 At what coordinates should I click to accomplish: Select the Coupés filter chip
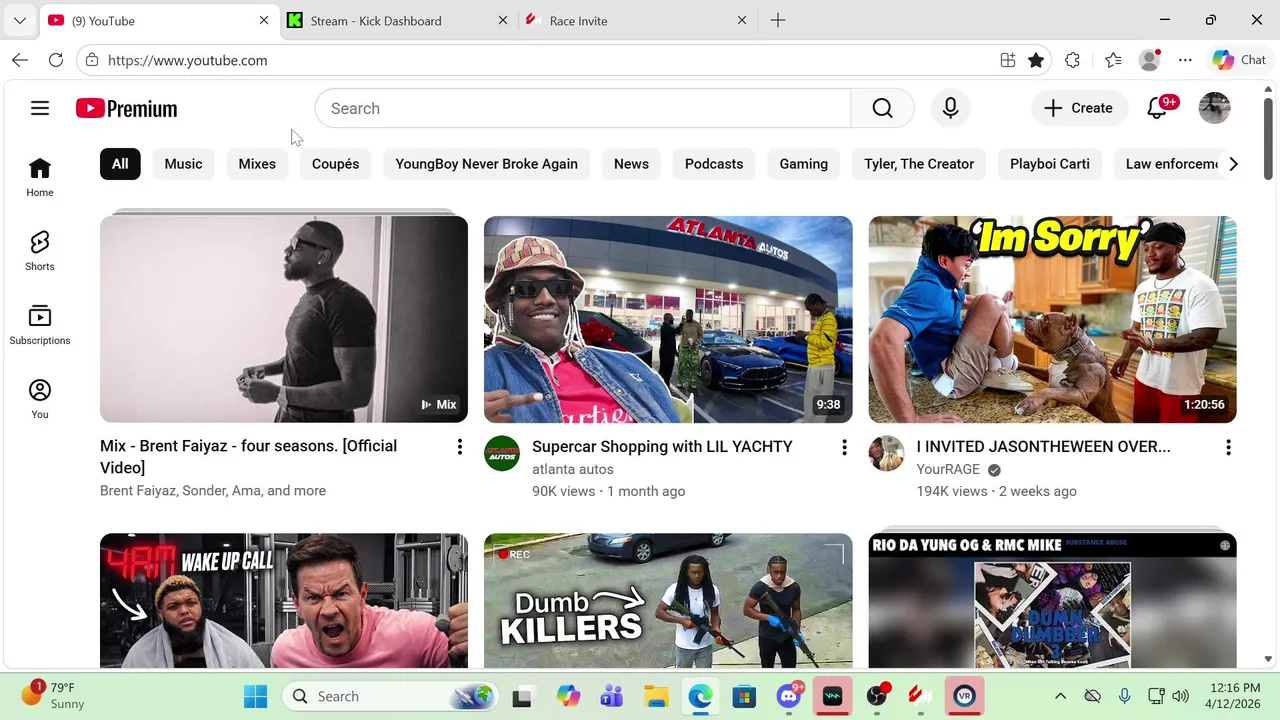(x=335, y=164)
